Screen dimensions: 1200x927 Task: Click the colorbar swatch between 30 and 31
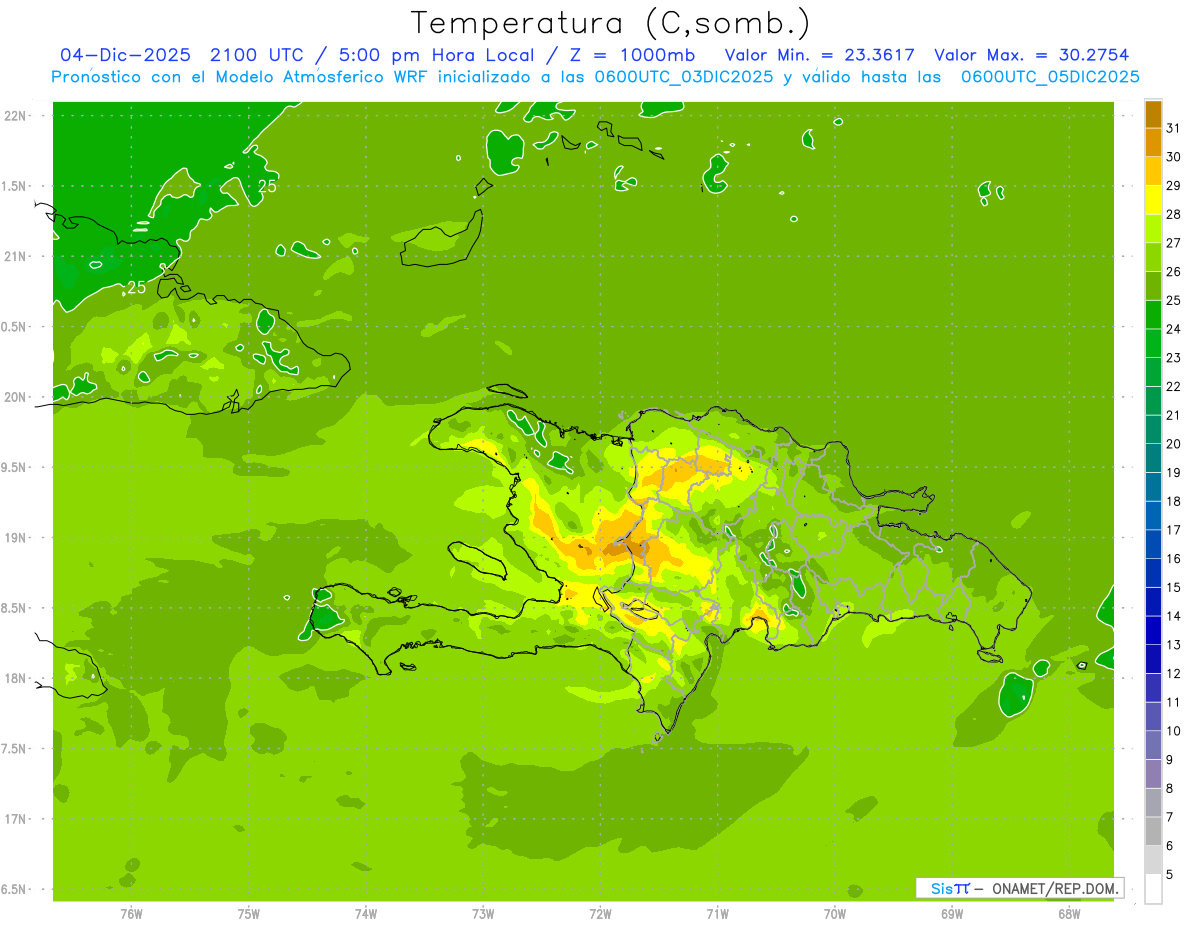pyautogui.click(x=1153, y=142)
